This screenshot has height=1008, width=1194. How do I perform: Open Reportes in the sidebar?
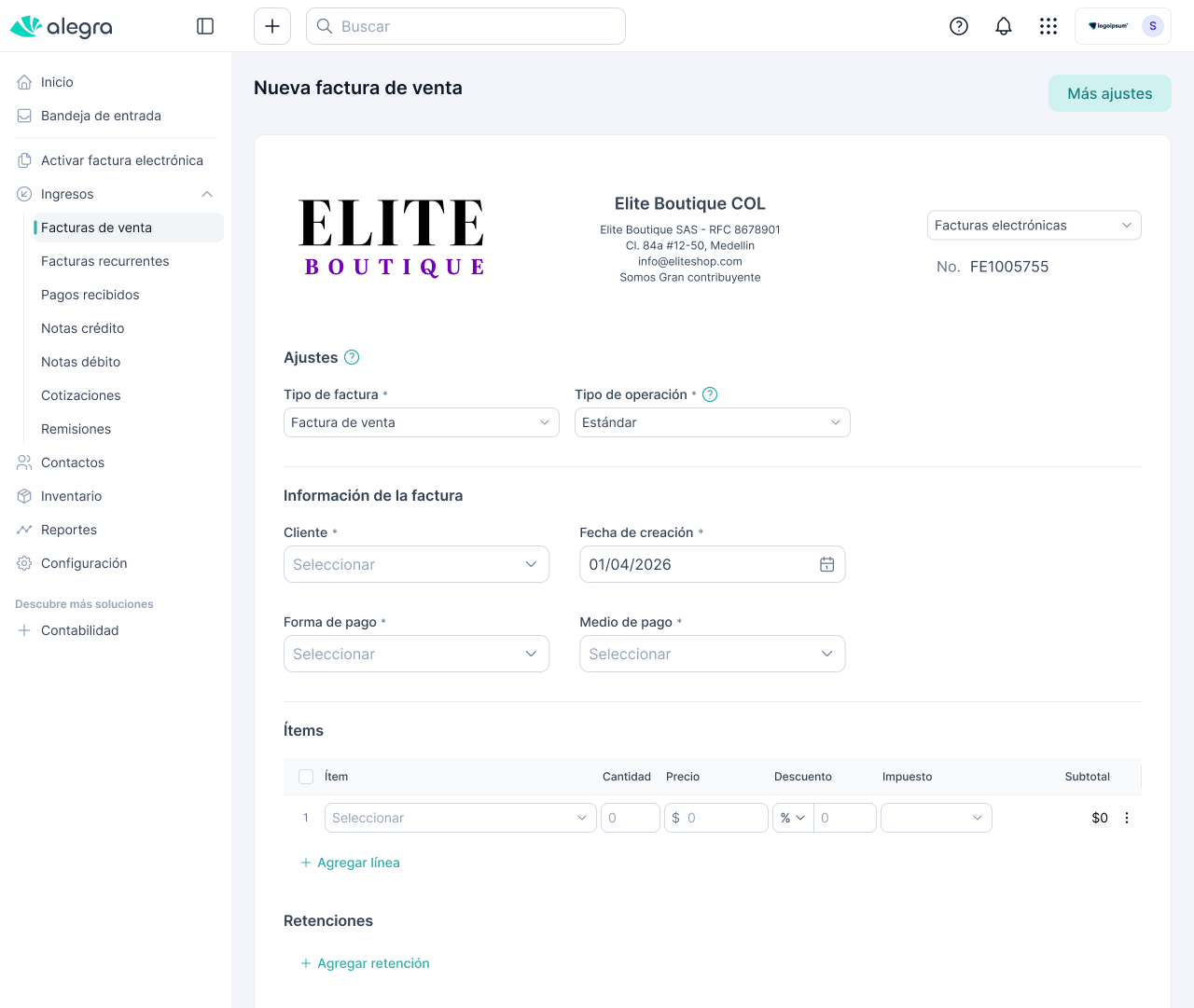point(116,530)
